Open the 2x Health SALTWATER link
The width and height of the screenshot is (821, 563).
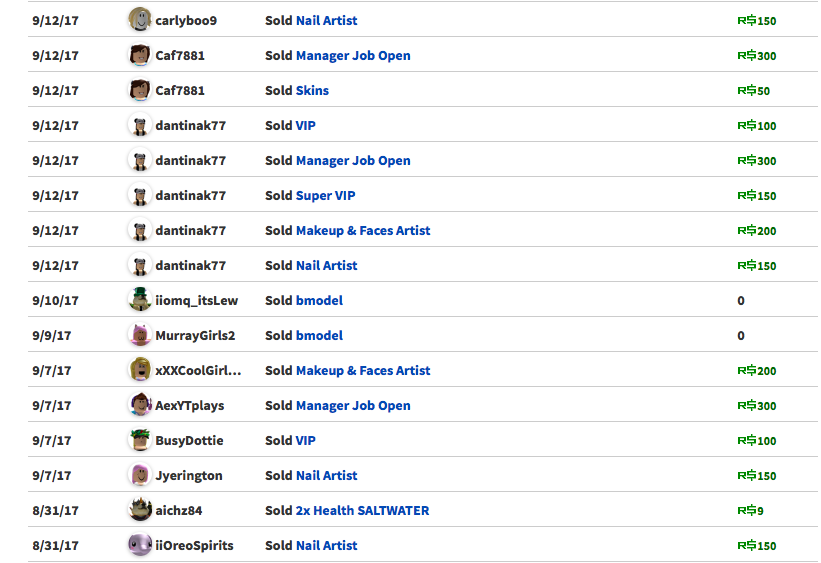[x=362, y=511]
